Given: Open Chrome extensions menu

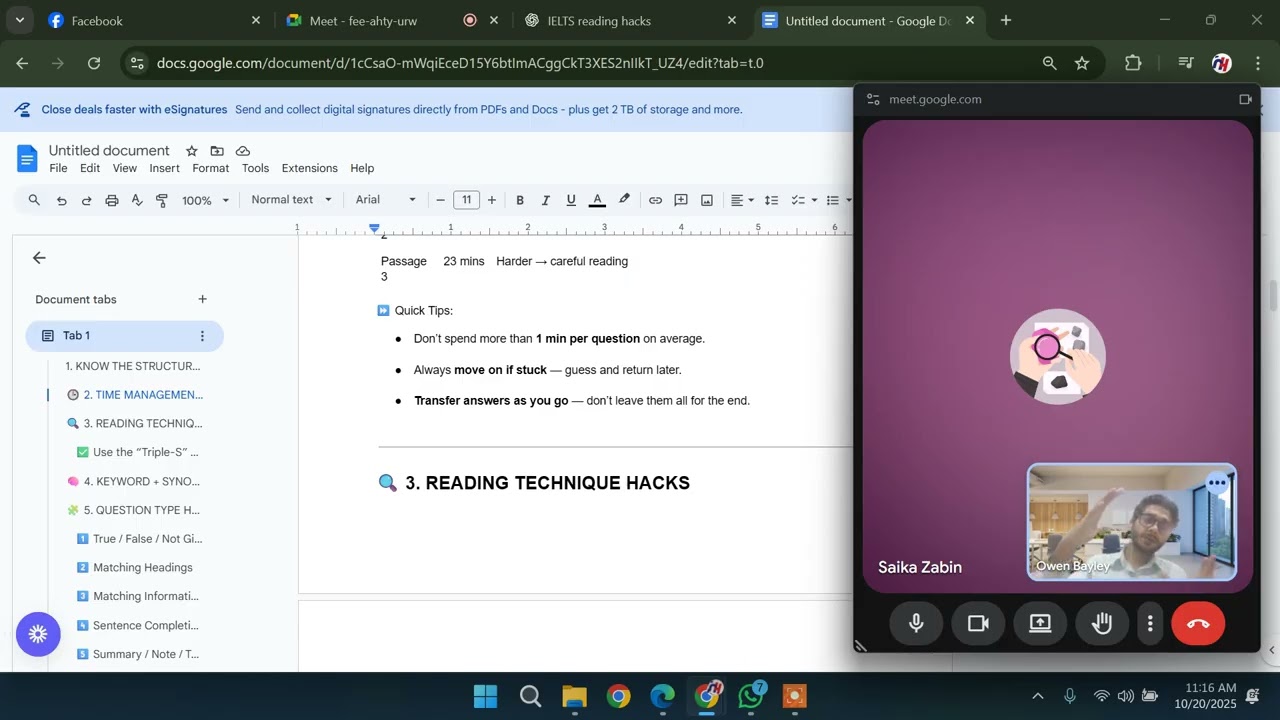Looking at the screenshot, I should point(1133,63).
